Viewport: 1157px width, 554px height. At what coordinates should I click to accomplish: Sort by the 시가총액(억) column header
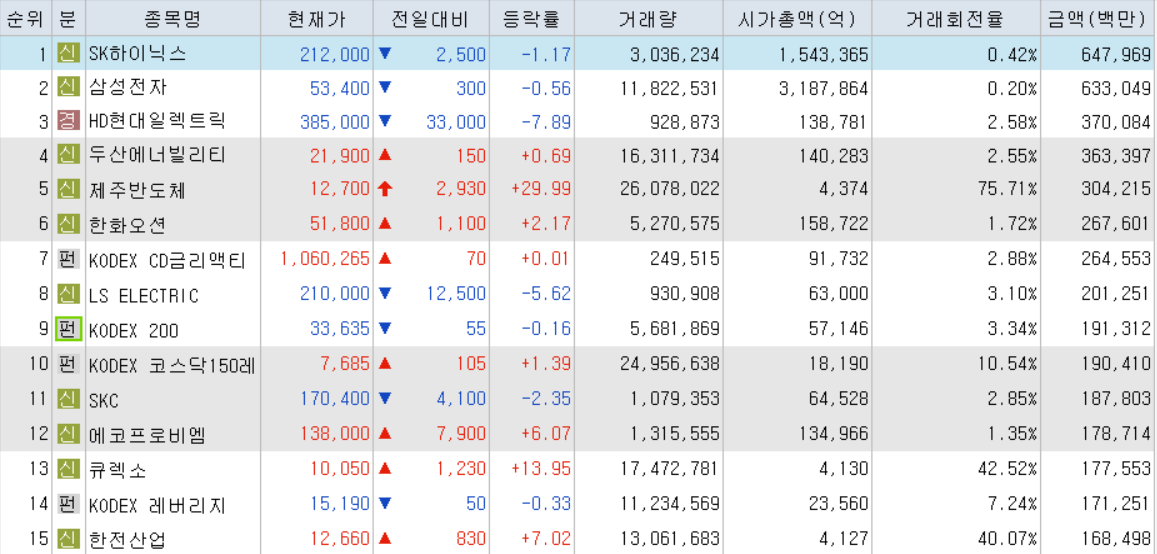(797, 18)
